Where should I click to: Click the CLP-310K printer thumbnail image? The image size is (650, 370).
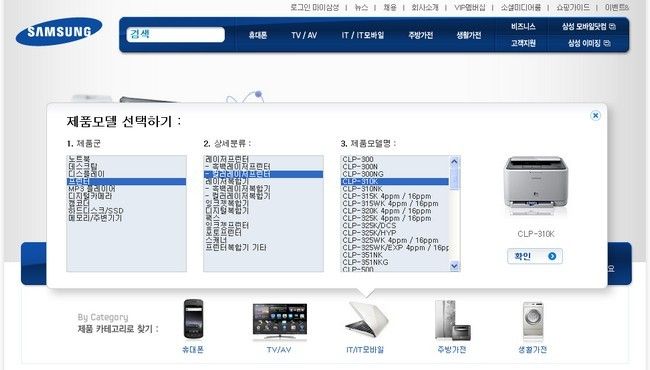coord(536,187)
